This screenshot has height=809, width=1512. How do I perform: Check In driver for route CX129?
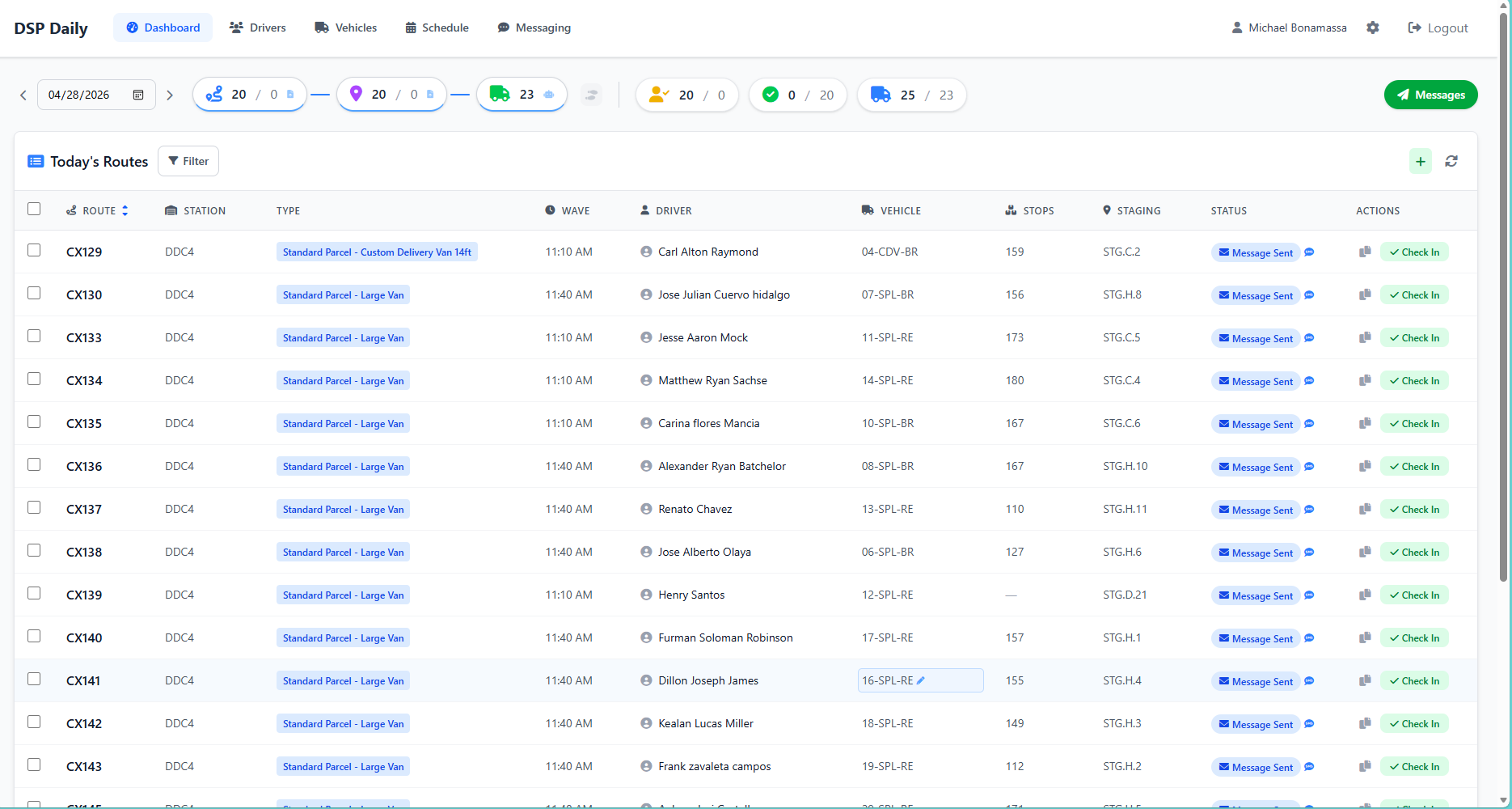pyautogui.click(x=1415, y=252)
